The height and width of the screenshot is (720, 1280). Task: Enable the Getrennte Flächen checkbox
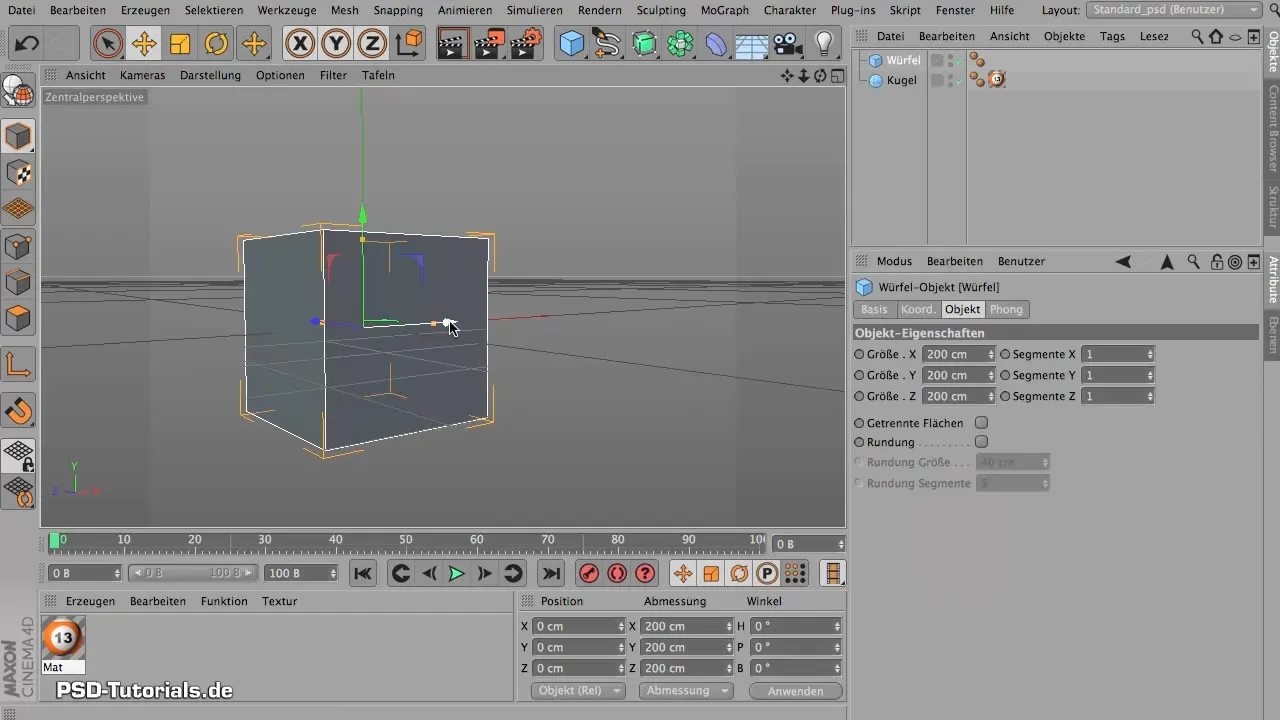point(981,423)
